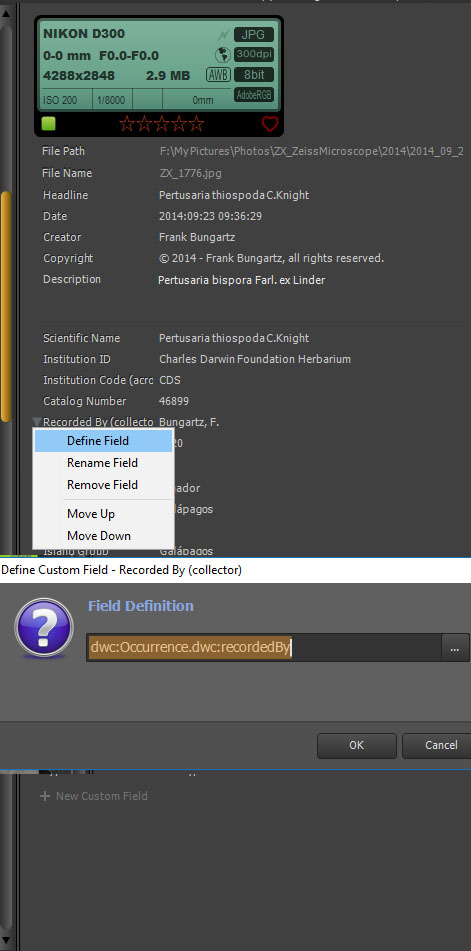Image resolution: width=471 pixels, height=951 pixels.
Task: Click the Catalog Number field label
Action: click(x=85, y=401)
